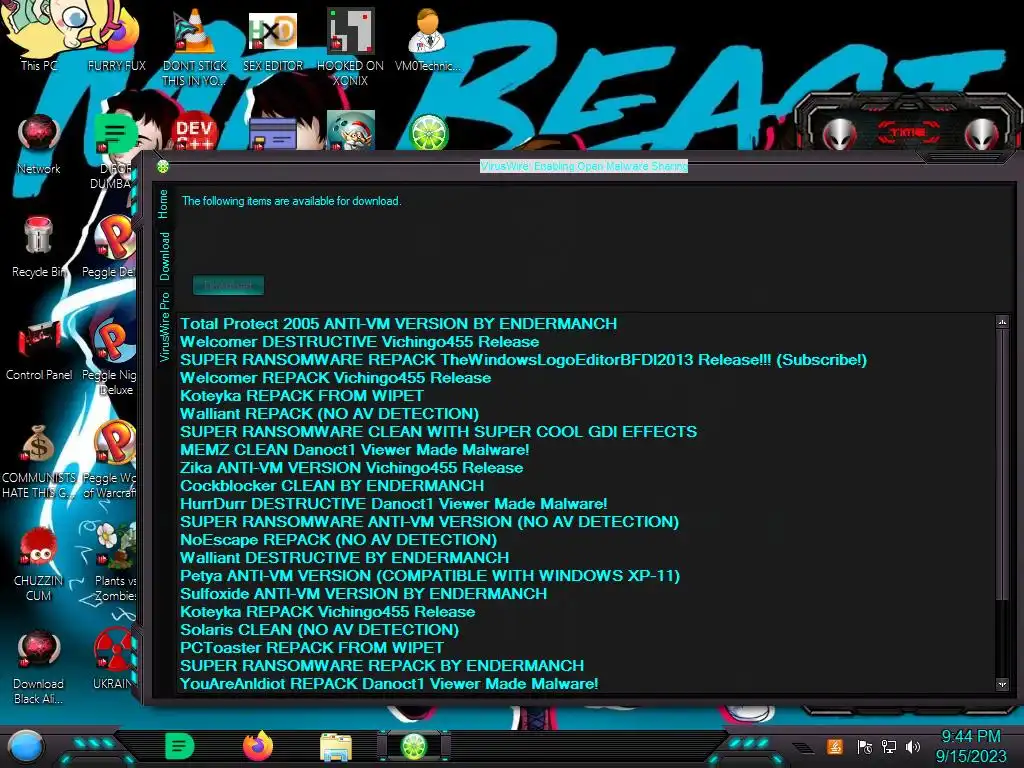Open the money bag COMMUNISTS HATE THIS desktop icon
1024x768 pixels.
tap(39, 460)
